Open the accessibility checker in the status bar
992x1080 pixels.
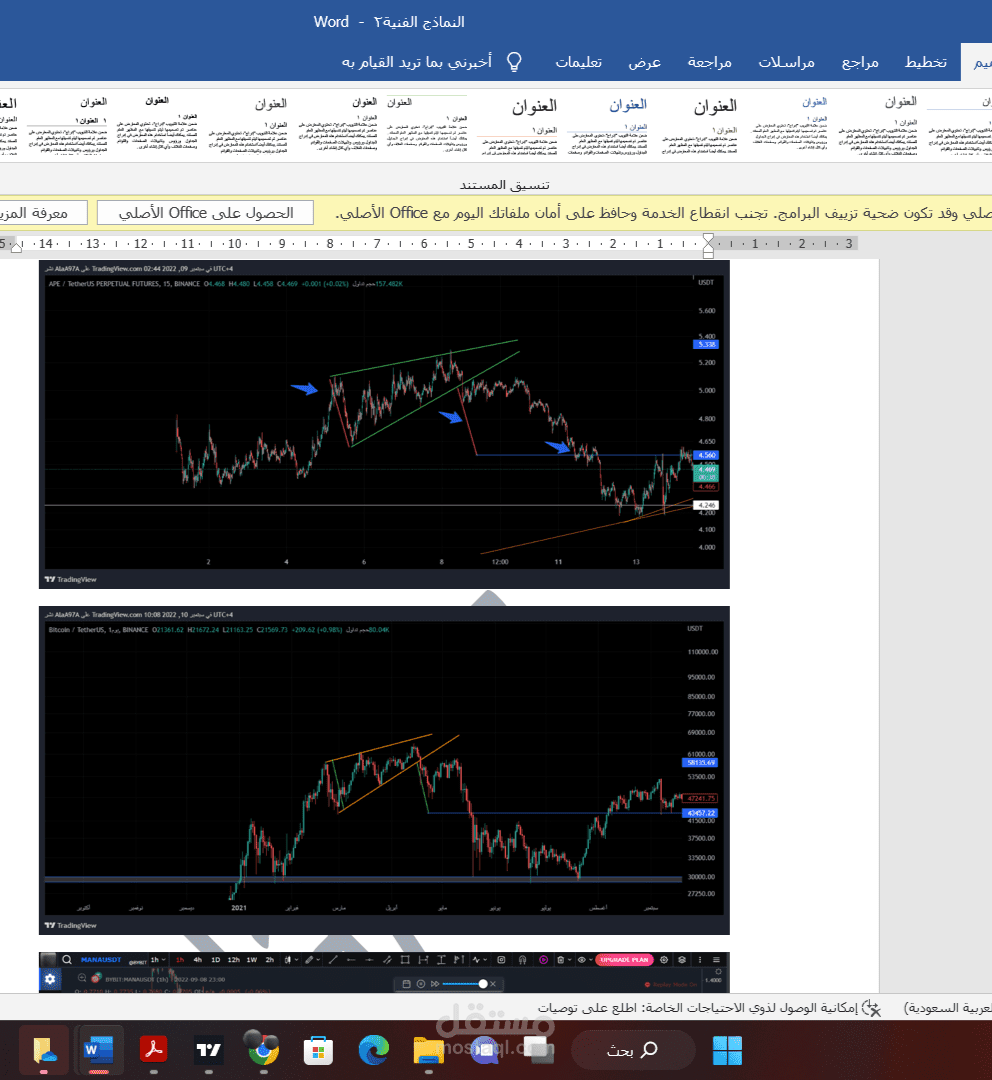point(709,1008)
